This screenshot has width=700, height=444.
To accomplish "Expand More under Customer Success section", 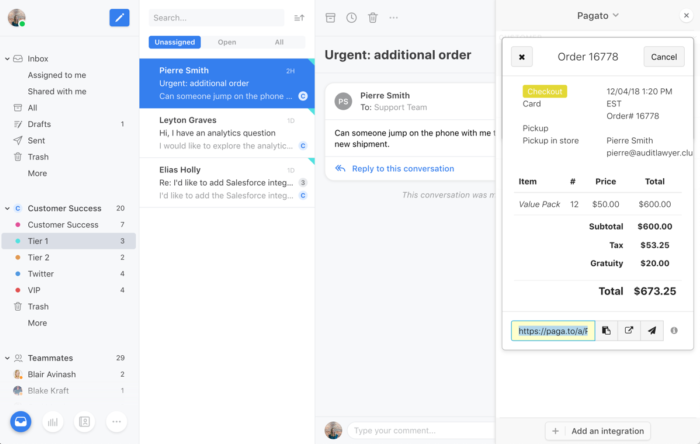I will pos(37,323).
